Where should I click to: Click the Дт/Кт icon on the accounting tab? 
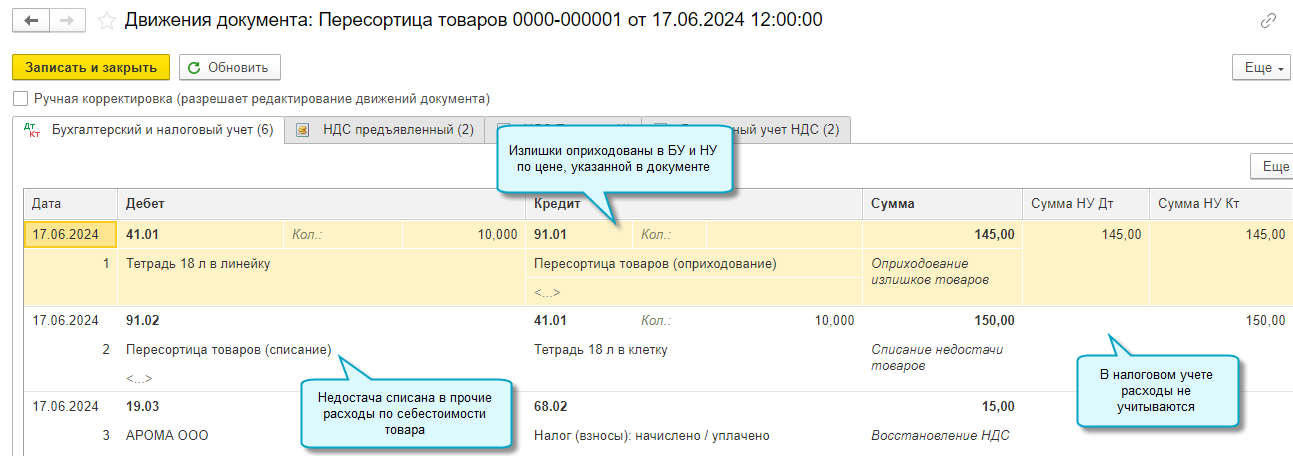(x=32, y=130)
